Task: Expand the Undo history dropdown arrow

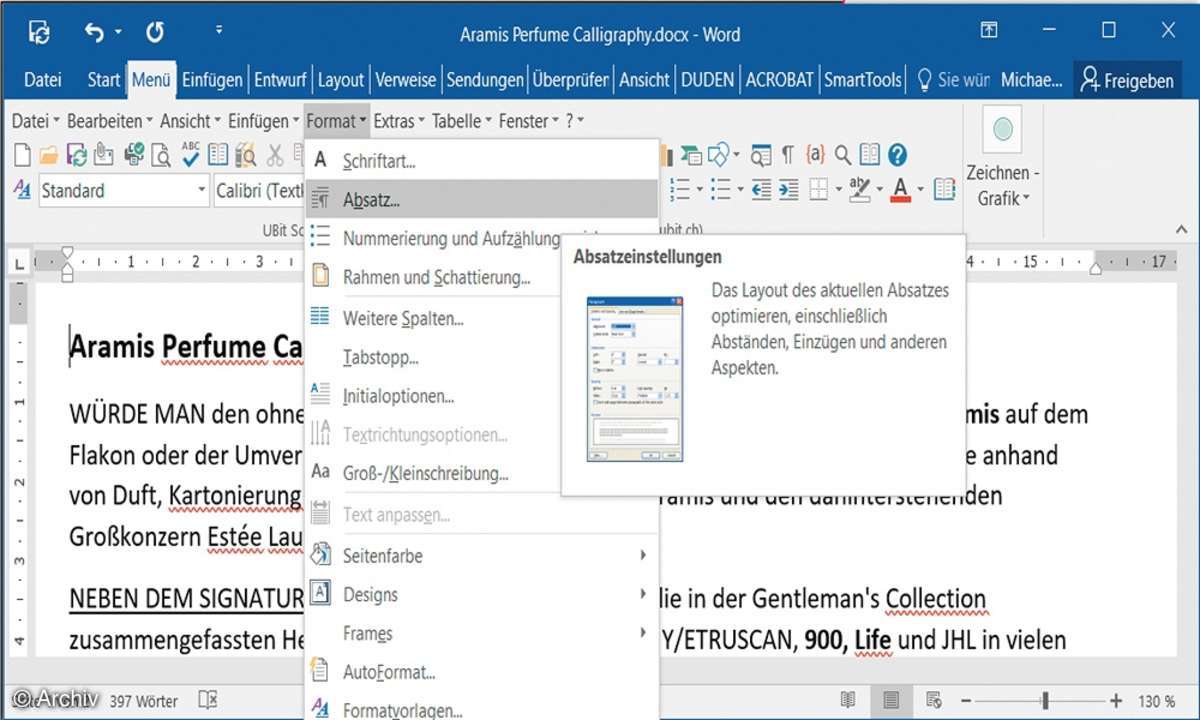Action: coord(118,33)
